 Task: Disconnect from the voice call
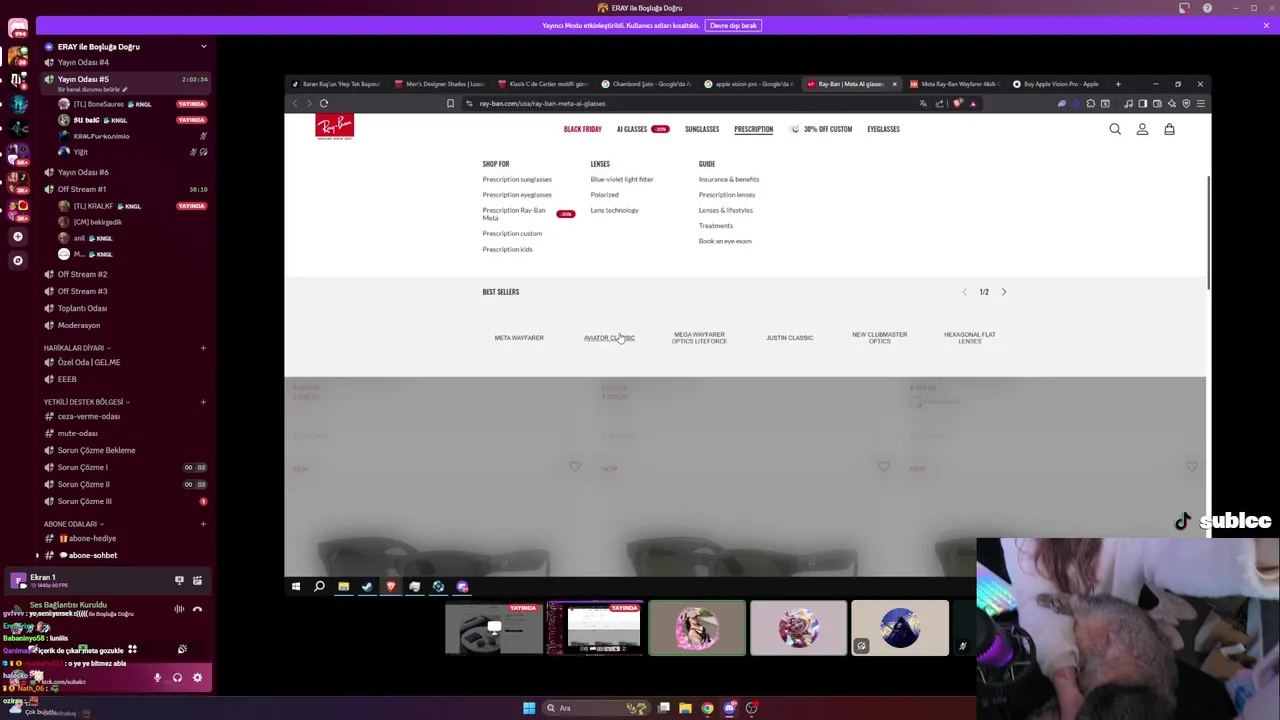coord(197,609)
